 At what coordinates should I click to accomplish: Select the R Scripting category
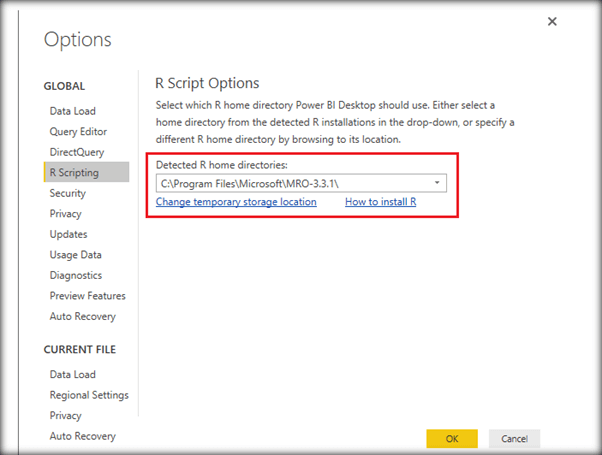(74, 173)
